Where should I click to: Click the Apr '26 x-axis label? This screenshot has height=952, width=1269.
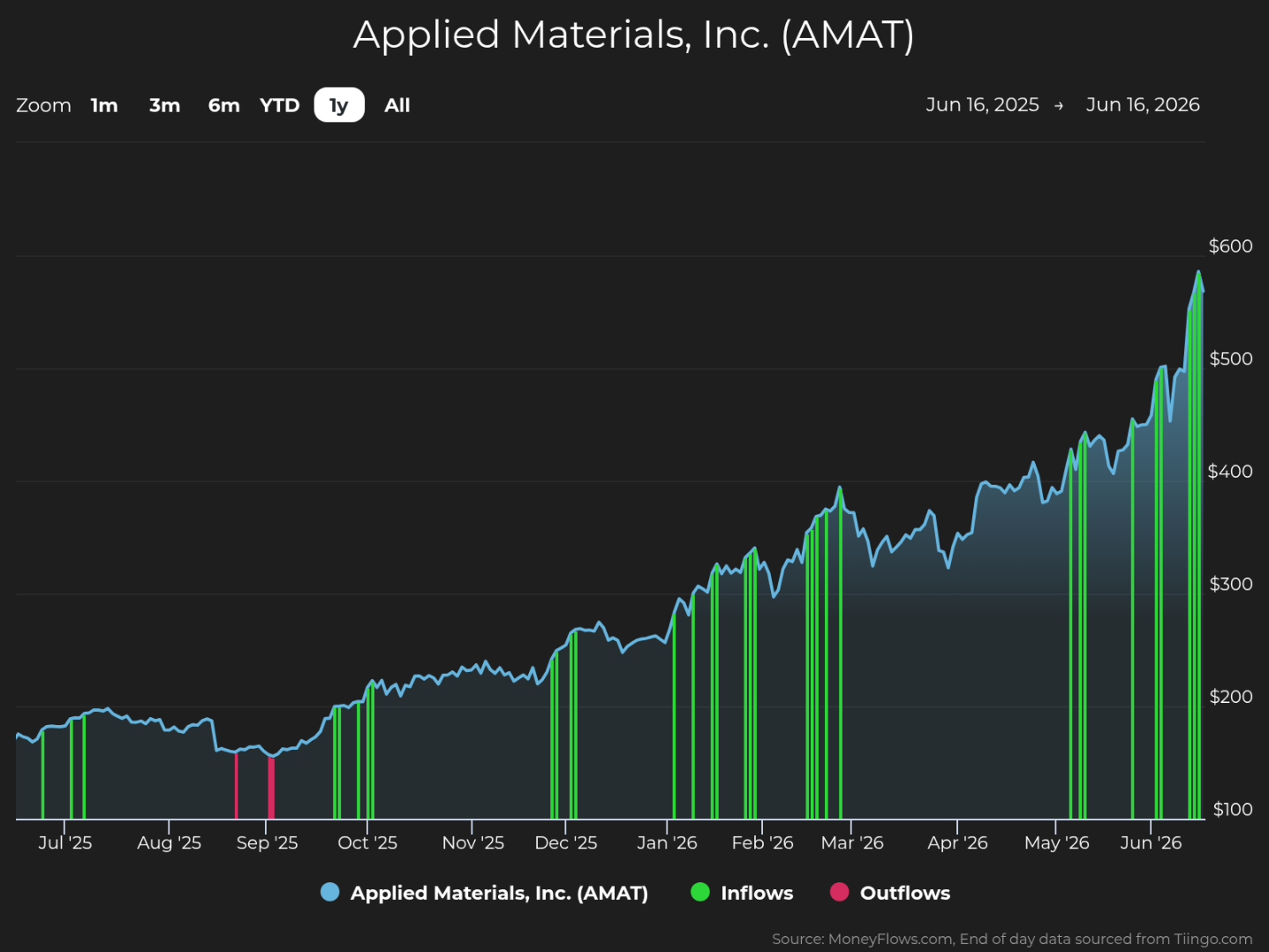(957, 842)
